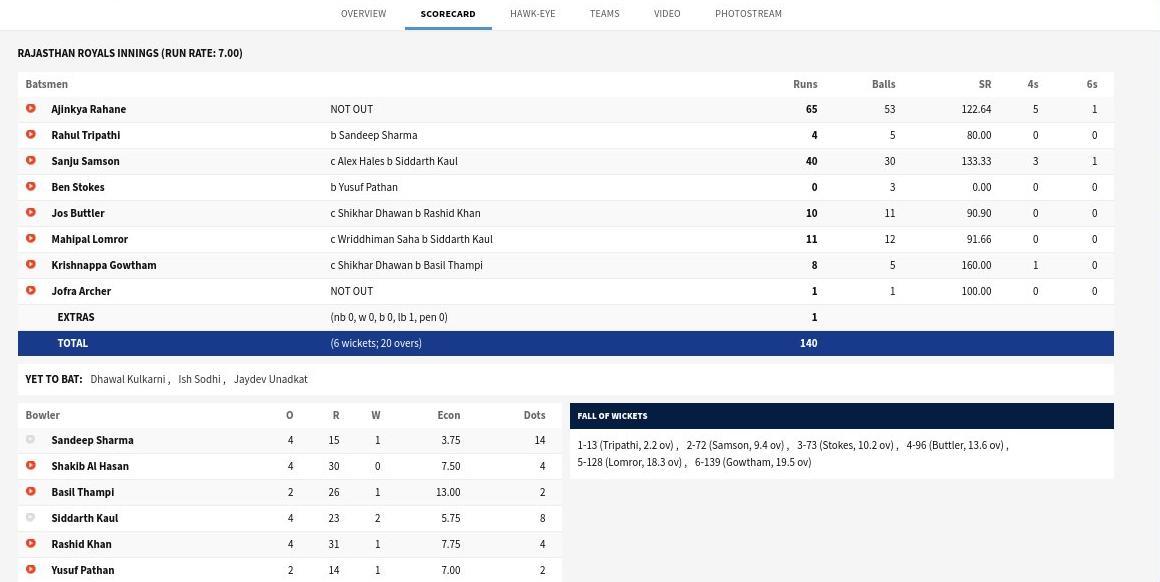The width and height of the screenshot is (1160, 582).
Task: Click dismissal 'c Alex Hales b Siddarth Kaul'
Action: pos(394,161)
